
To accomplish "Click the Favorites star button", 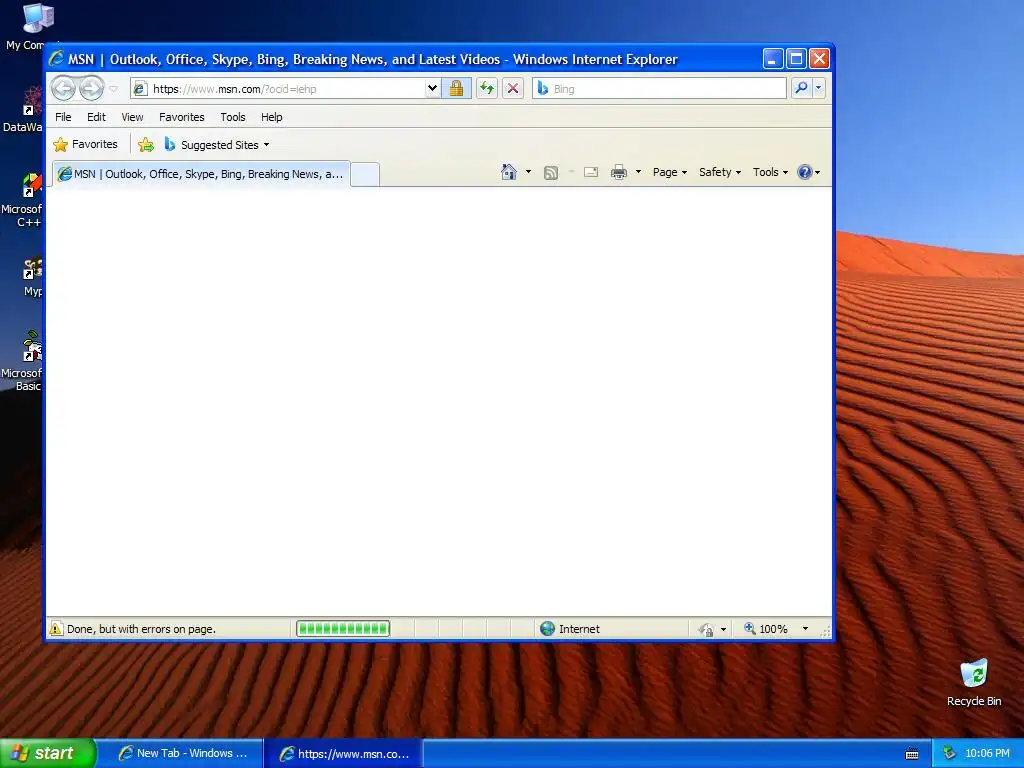I will pyautogui.click(x=86, y=144).
